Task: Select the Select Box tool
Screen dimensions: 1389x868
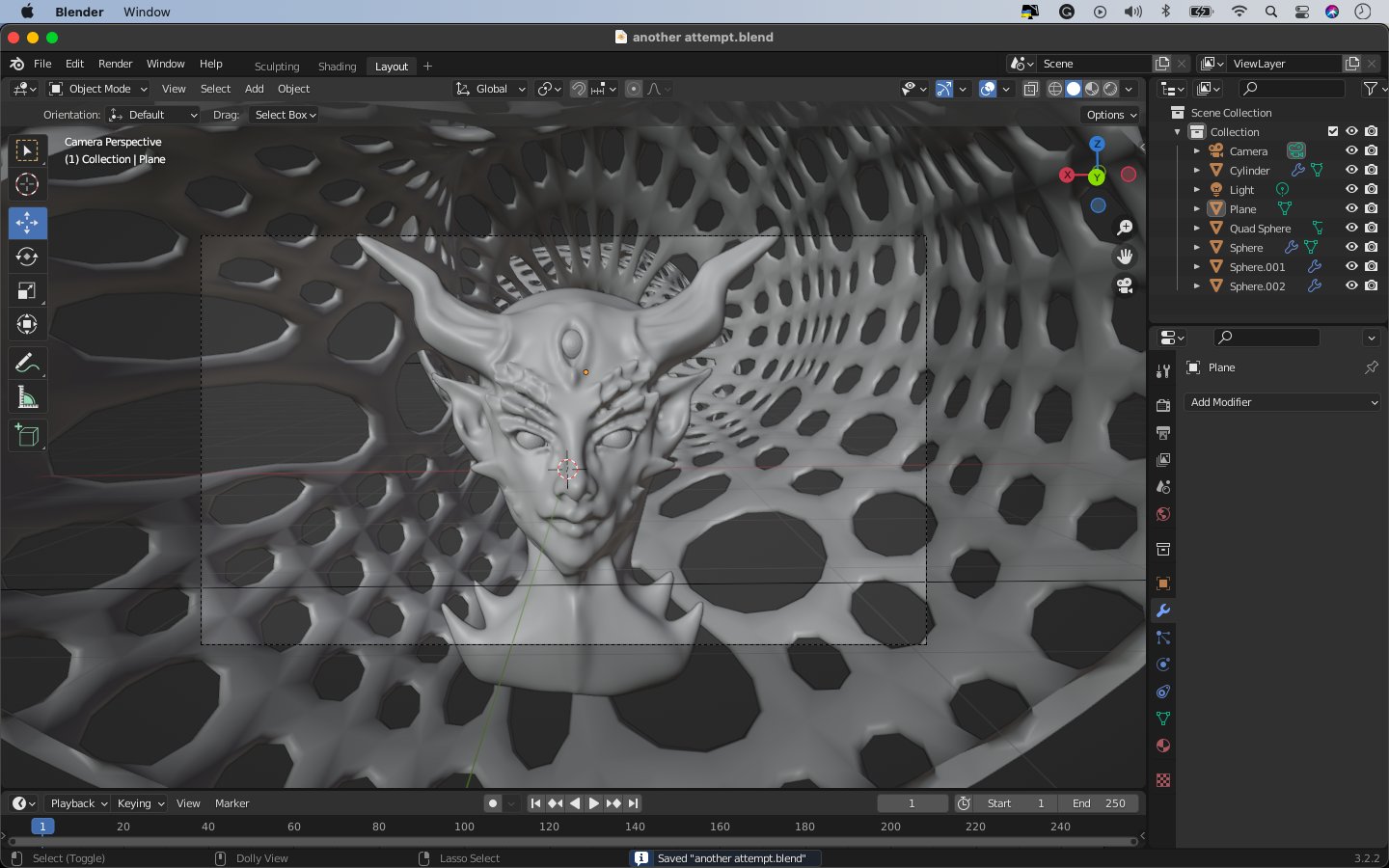Action: (27, 150)
